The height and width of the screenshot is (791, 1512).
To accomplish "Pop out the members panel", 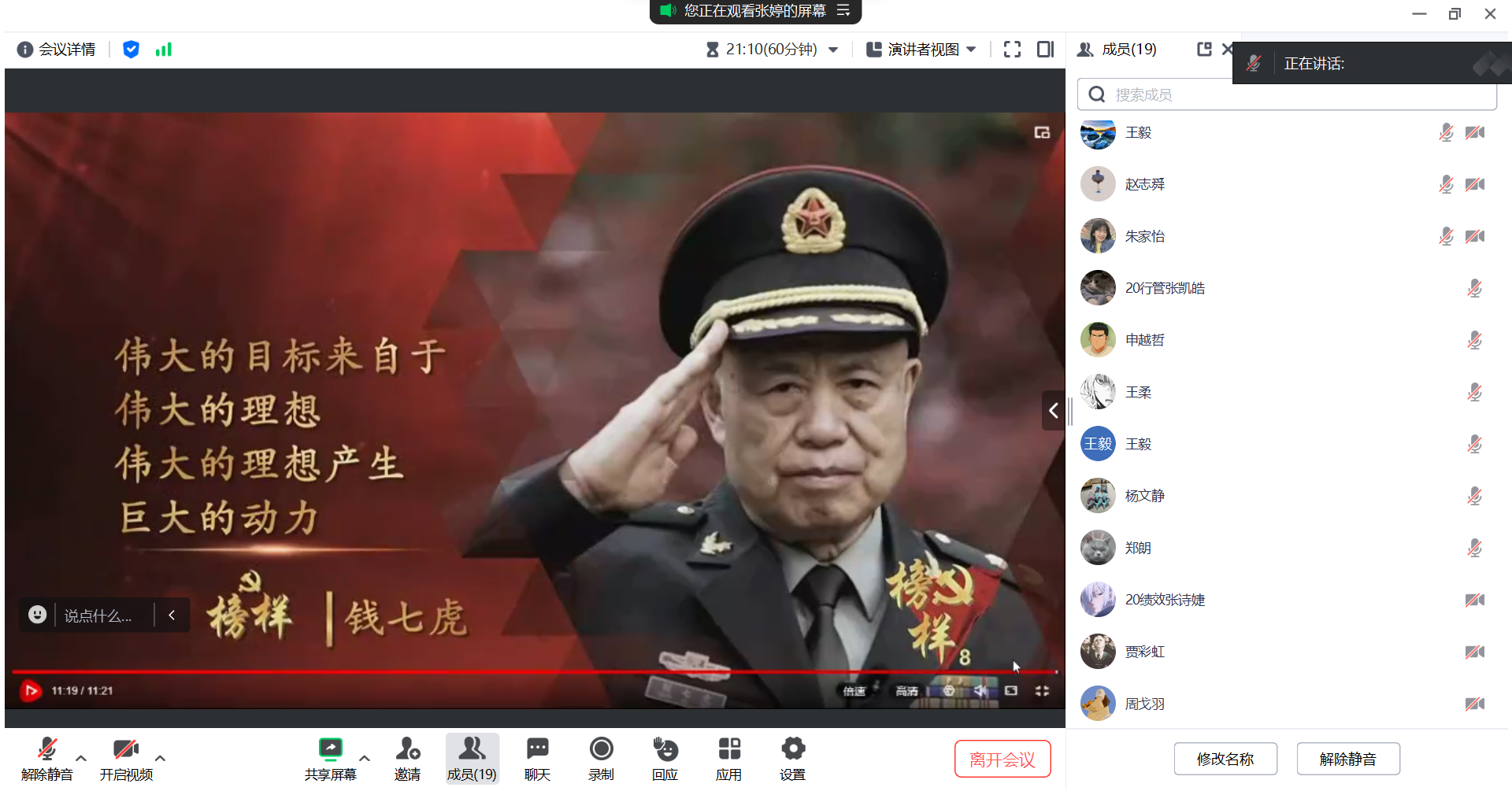I will coord(1203,50).
